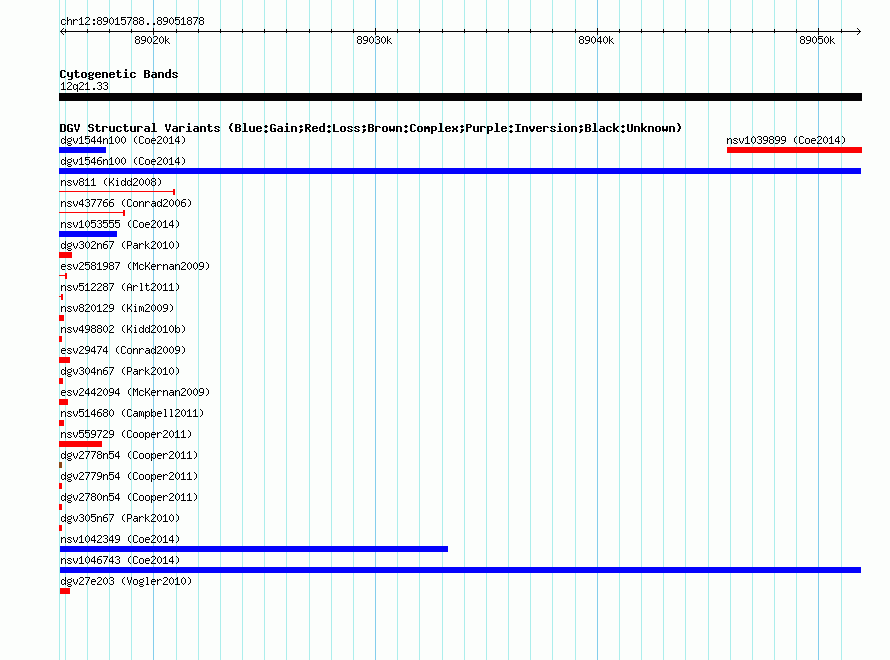Open nsv820129 (Kim2009) variant label
This screenshot has width=890, height=660.
(117, 308)
